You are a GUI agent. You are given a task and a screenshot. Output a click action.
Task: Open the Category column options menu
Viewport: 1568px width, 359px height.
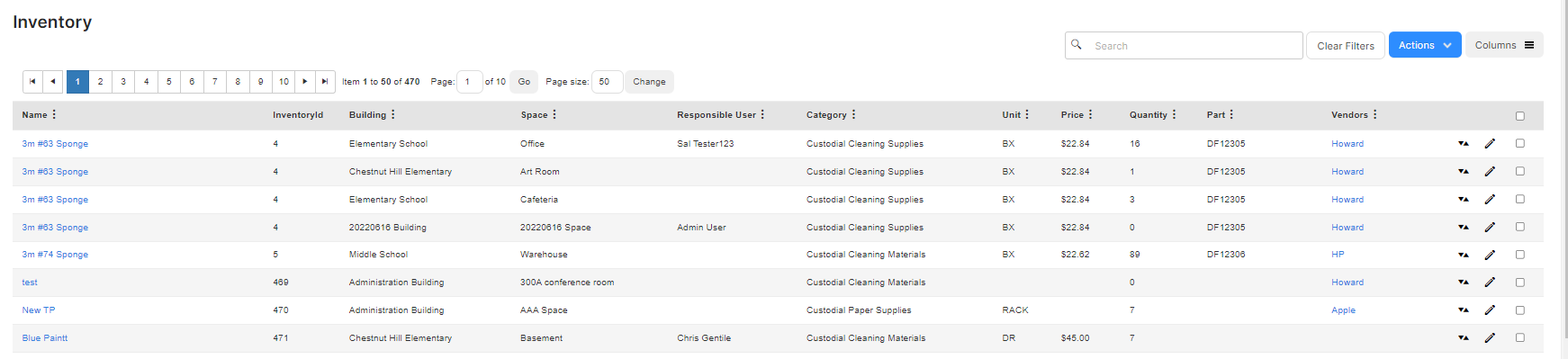click(x=853, y=114)
